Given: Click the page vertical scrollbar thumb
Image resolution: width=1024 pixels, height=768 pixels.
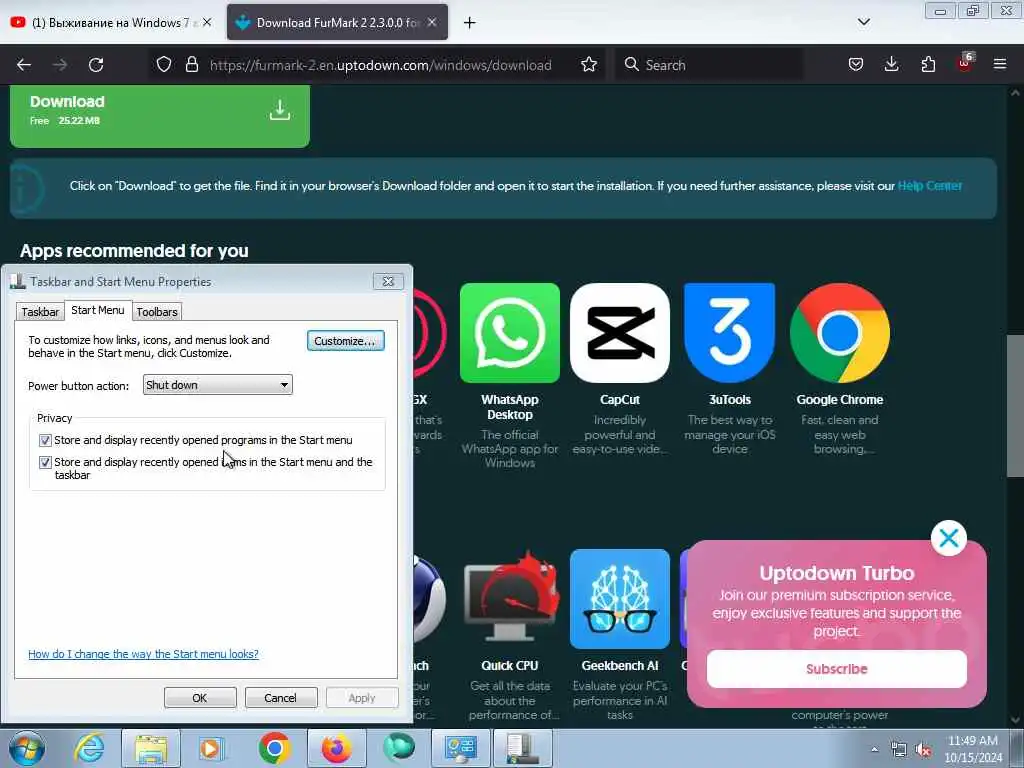Looking at the screenshot, I should (x=1016, y=406).
